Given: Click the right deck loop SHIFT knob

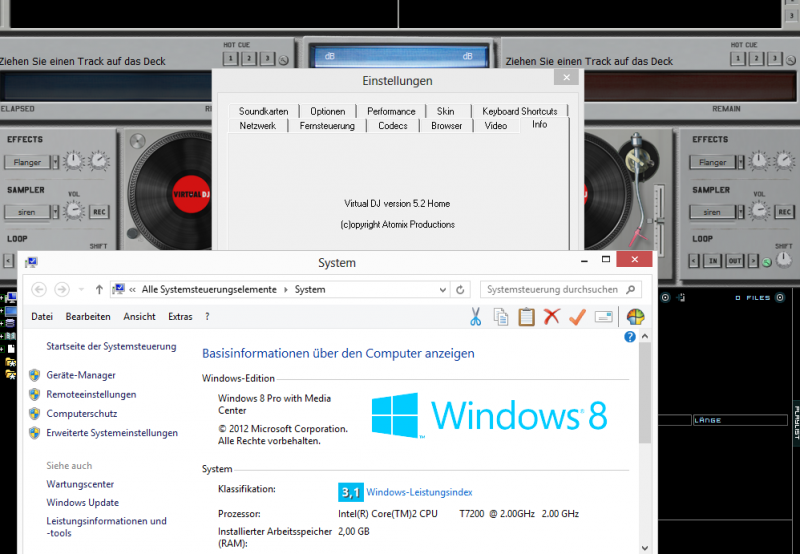Looking at the screenshot, I should [784, 260].
